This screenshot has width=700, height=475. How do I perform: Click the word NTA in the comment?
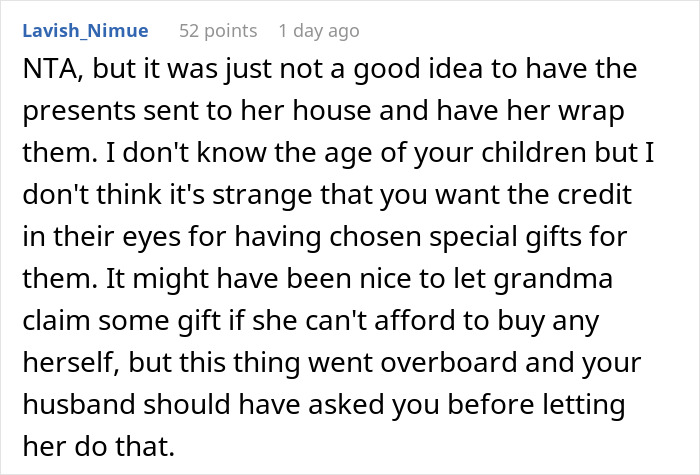(x=52, y=69)
